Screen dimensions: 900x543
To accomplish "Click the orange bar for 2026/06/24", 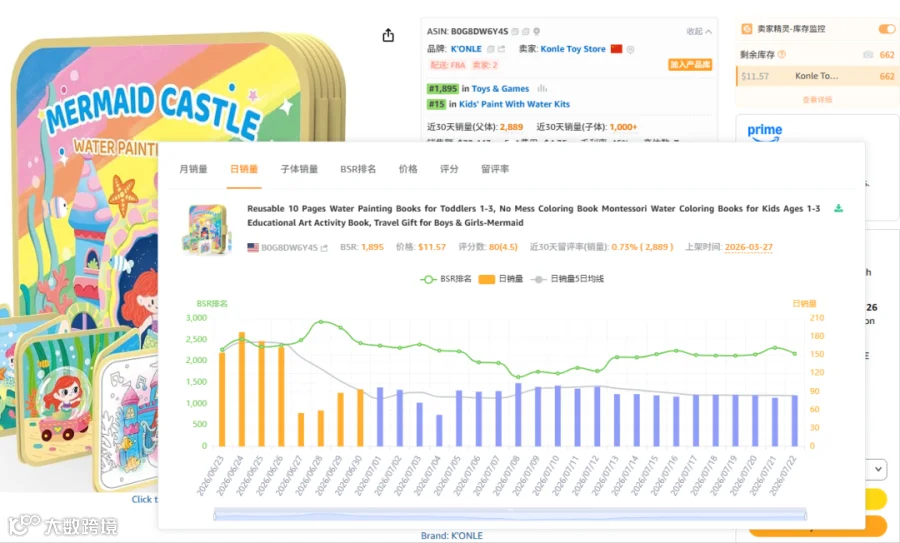I will [x=242, y=389].
